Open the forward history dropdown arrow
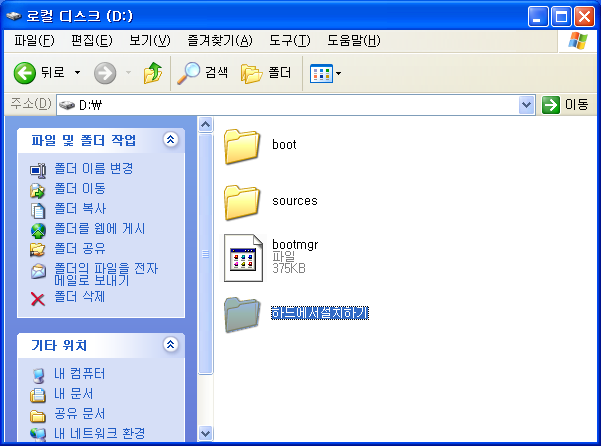 (128, 72)
